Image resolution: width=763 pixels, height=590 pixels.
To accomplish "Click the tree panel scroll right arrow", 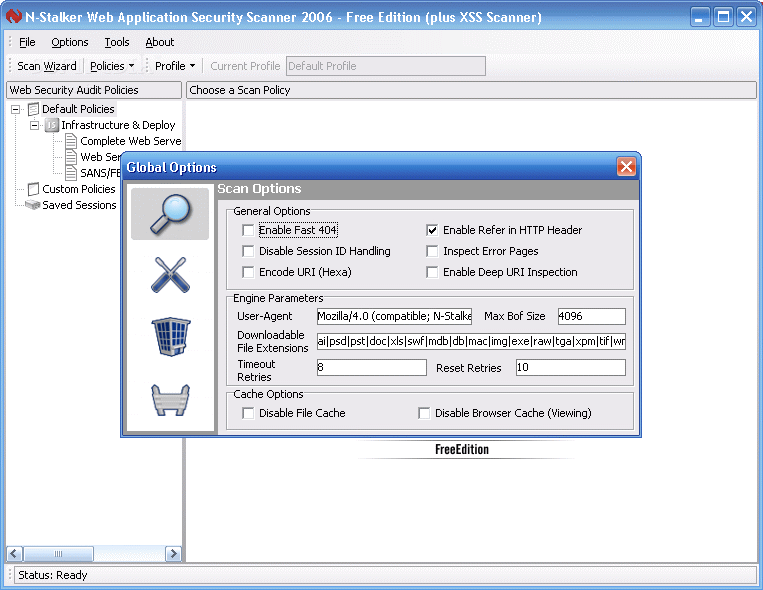I will (173, 554).
